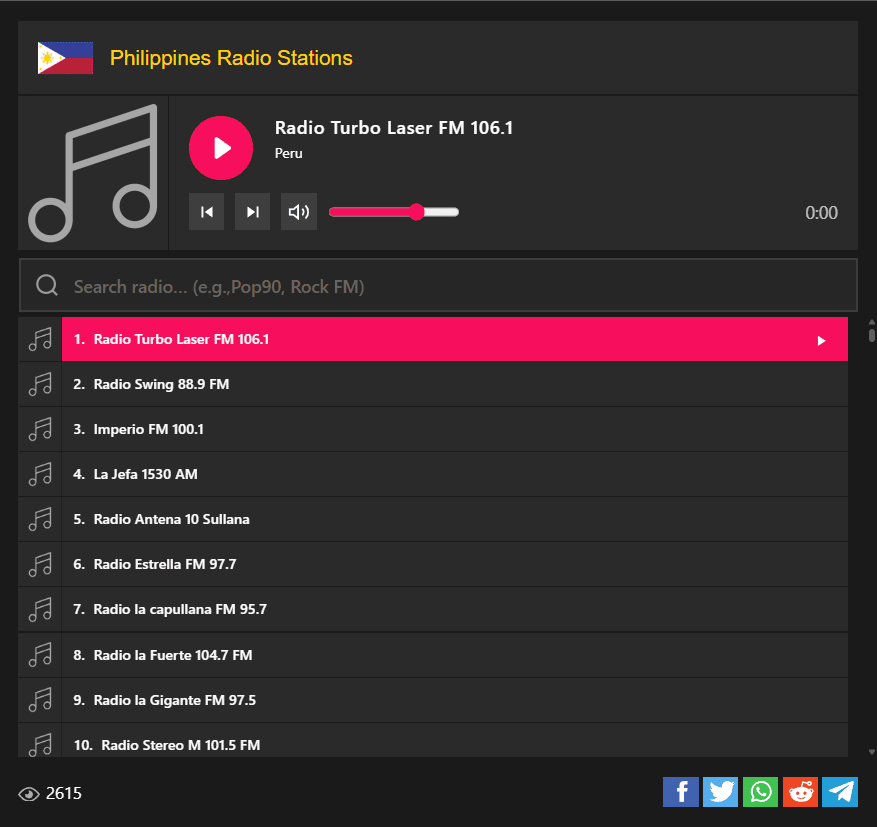Viewport: 877px width, 827px height.
Task: Play Radio Antena 10 Sullana
Action: [171, 519]
